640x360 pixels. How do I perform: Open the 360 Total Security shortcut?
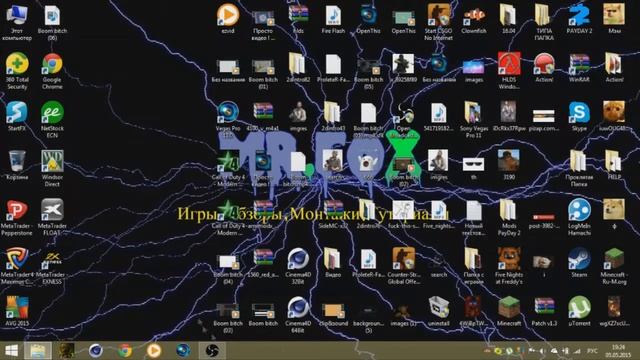17,70
